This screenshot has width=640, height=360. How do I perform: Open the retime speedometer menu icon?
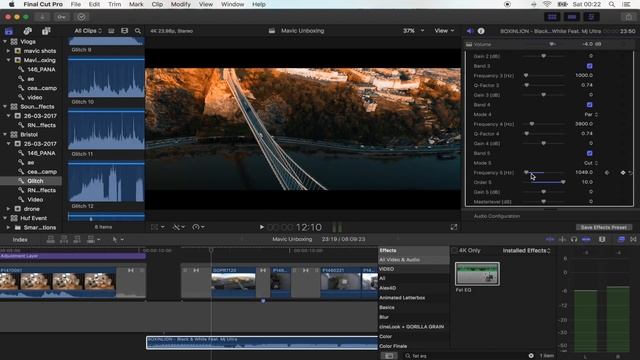pyautogui.click(x=198, y=227)
